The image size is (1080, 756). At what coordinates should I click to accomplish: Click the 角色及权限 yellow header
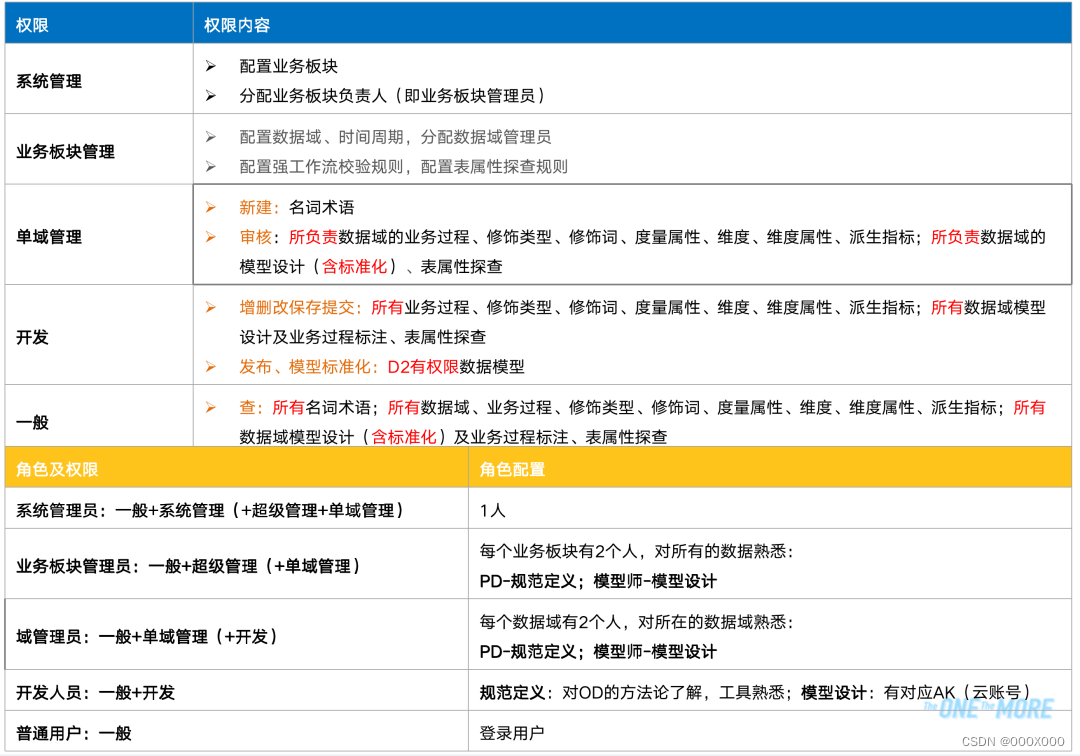pos(57,469)
